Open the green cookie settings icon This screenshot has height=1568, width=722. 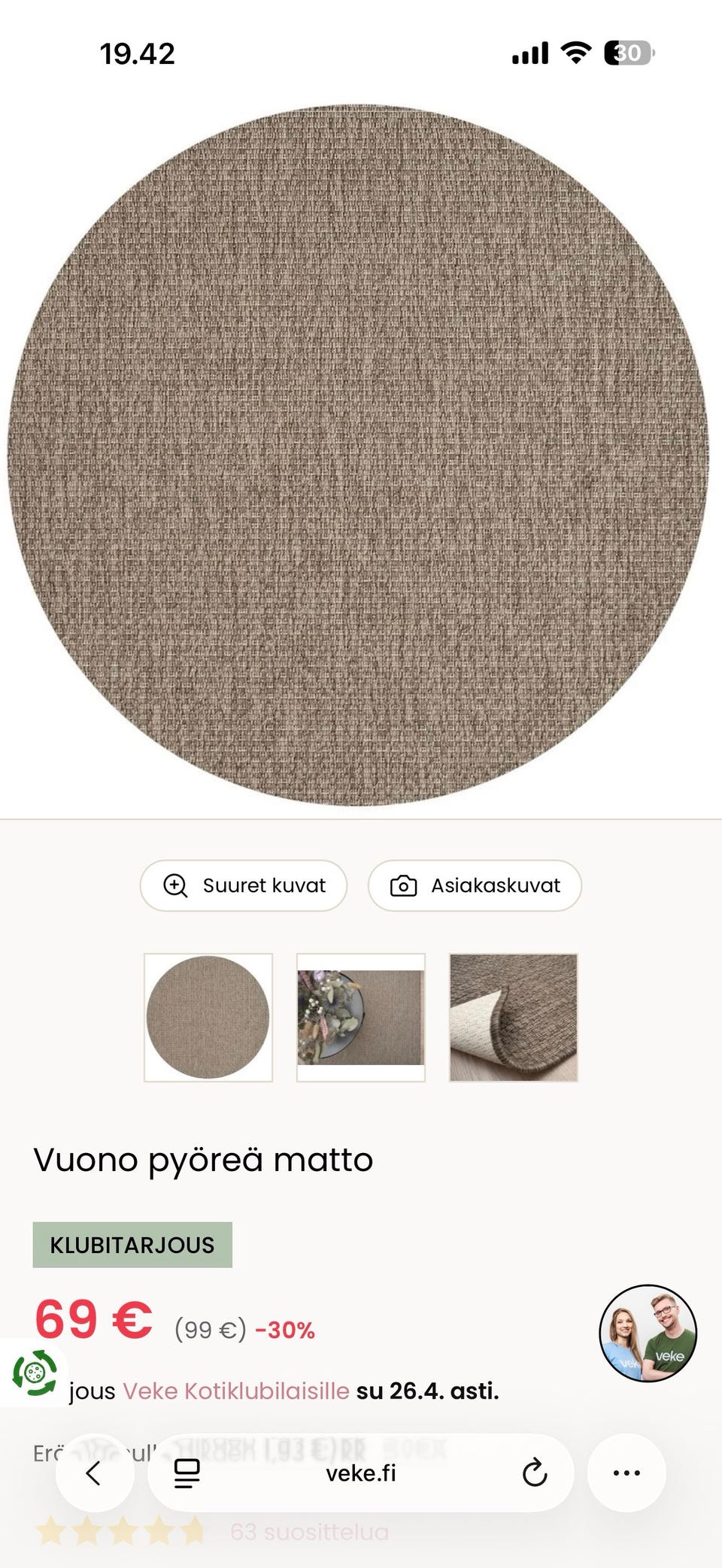[34, 1373]
